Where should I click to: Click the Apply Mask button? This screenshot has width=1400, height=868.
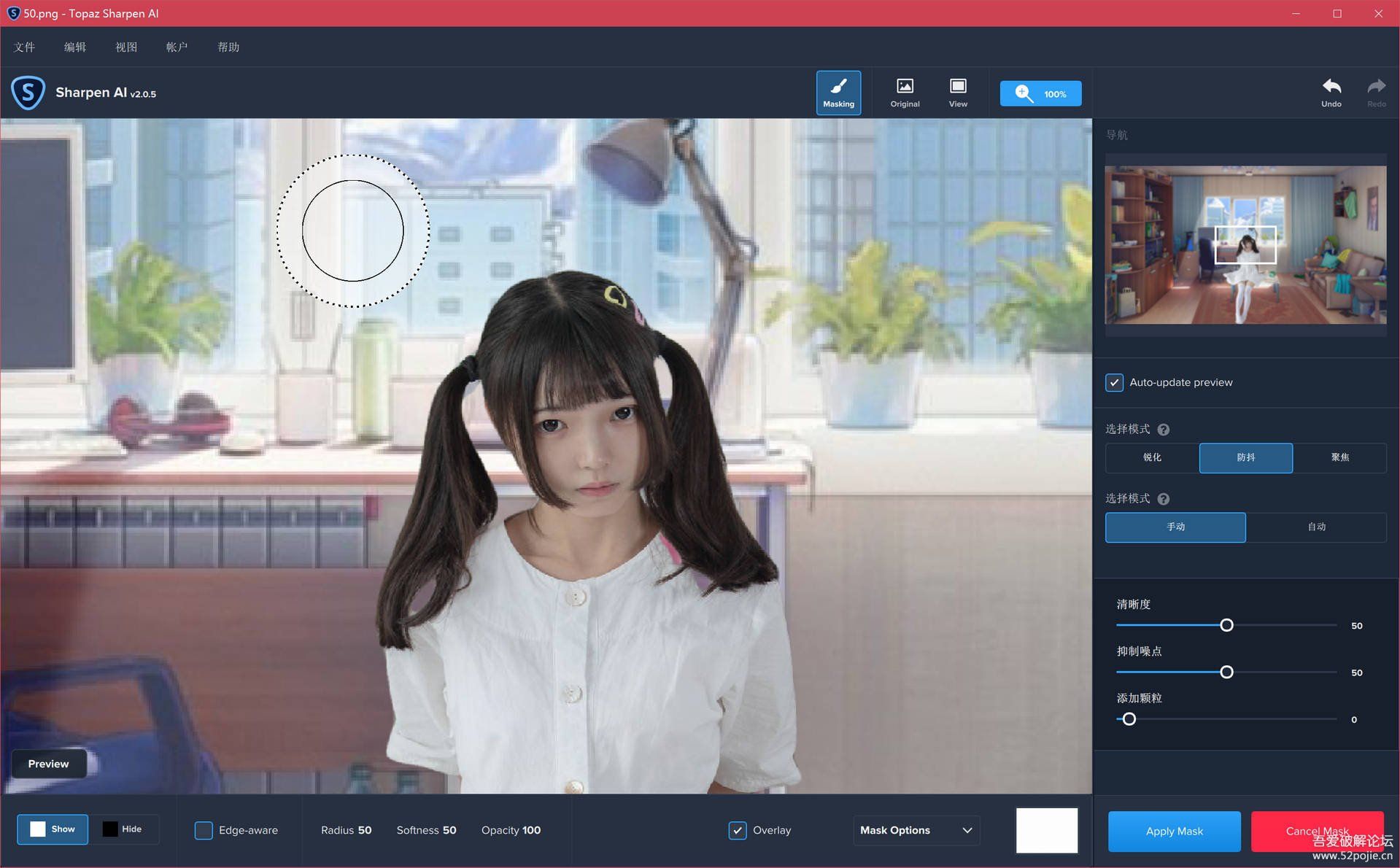(1174, 831)
